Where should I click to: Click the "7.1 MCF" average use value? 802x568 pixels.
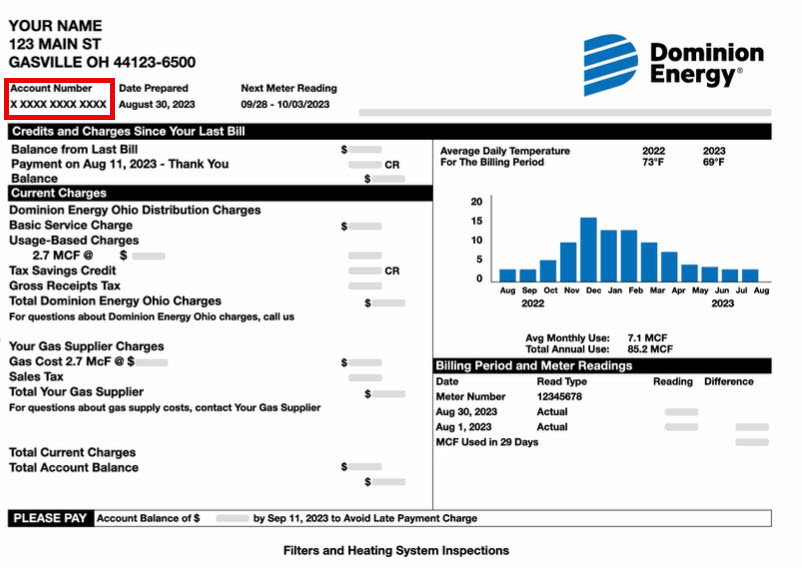(x=647, y=338)
